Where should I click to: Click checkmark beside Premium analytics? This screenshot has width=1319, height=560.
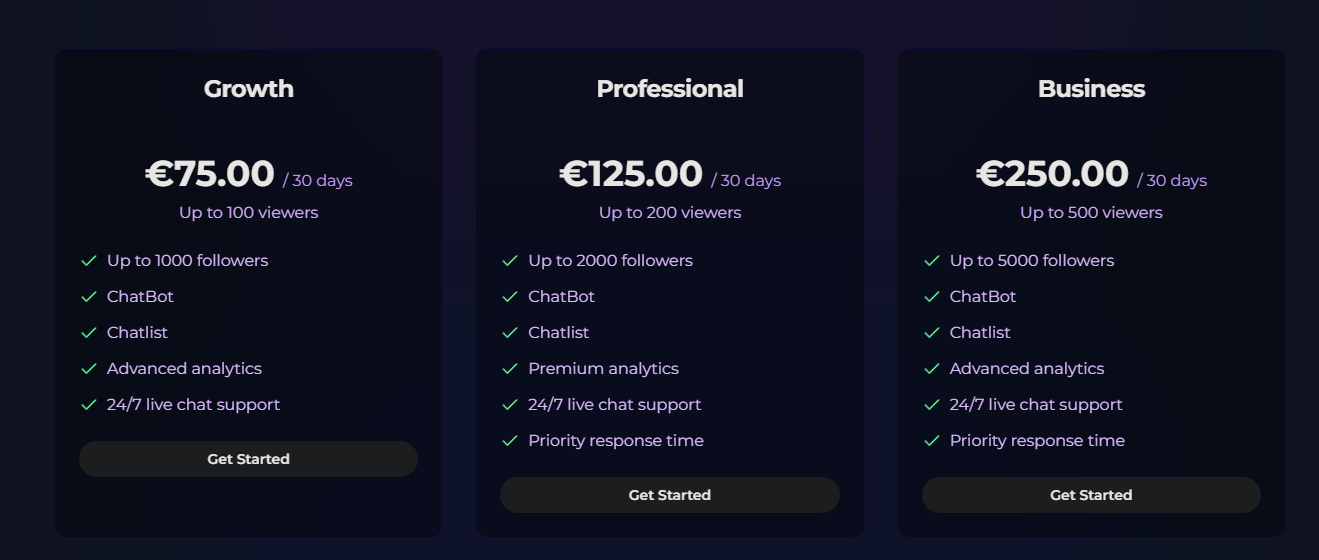coord(510,369)
